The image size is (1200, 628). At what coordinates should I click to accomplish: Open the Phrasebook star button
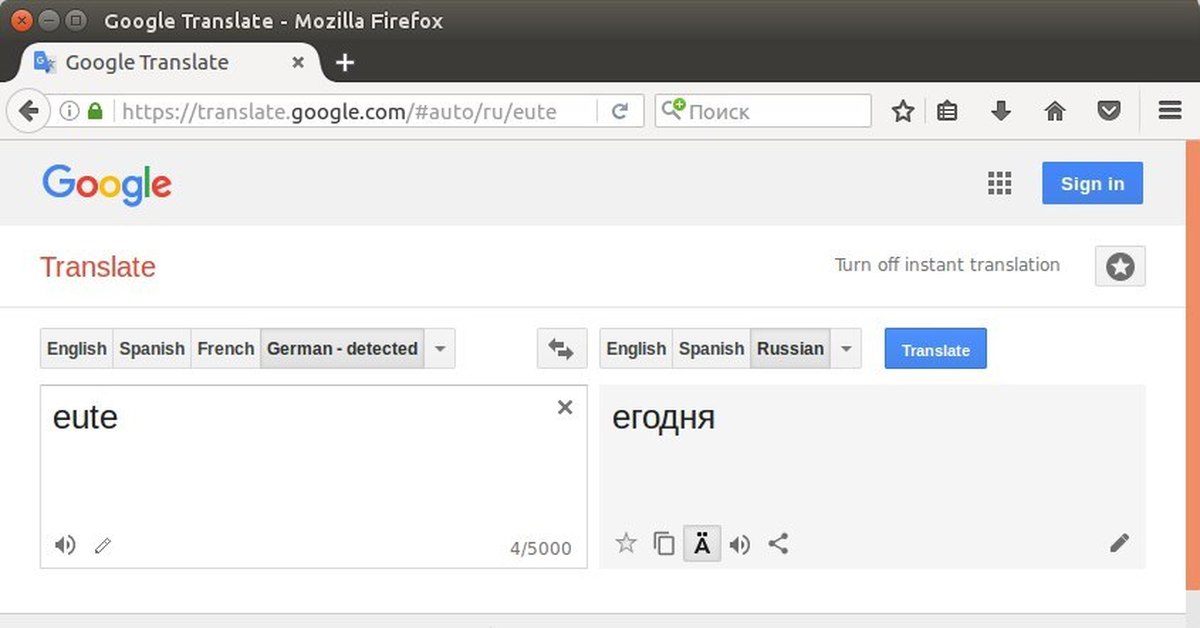pos(1120,267)
